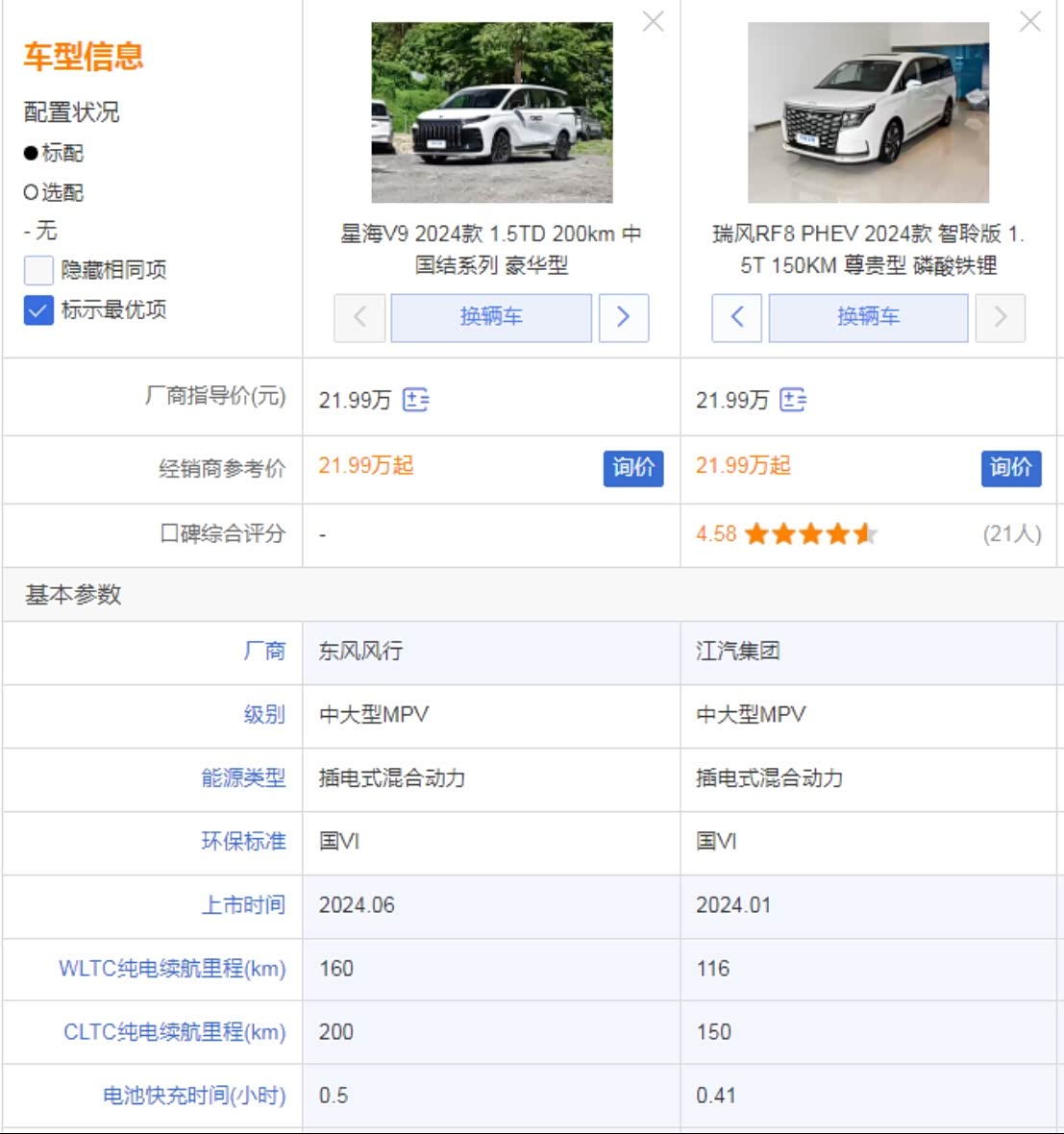The image size is (1064, 1134).
Task: Click the 厂商 parameter label
Action: tap(264, 651)
